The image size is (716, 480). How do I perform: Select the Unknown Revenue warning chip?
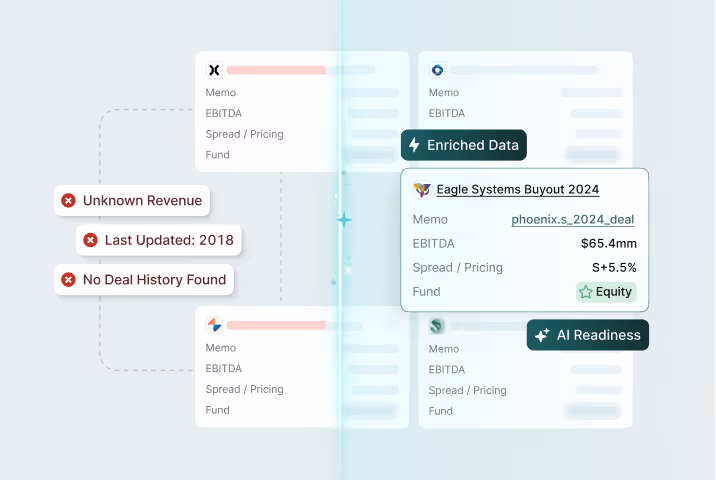132,200
